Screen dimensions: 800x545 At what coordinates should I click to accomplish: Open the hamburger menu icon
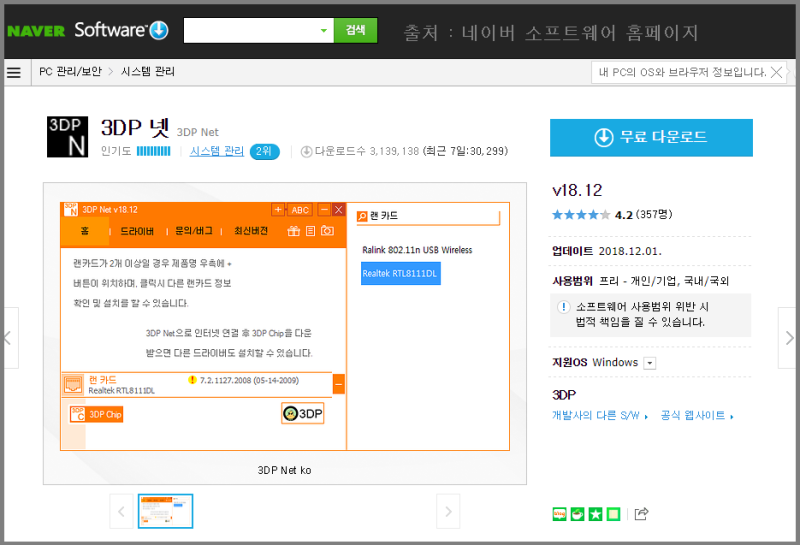(14, 72)
